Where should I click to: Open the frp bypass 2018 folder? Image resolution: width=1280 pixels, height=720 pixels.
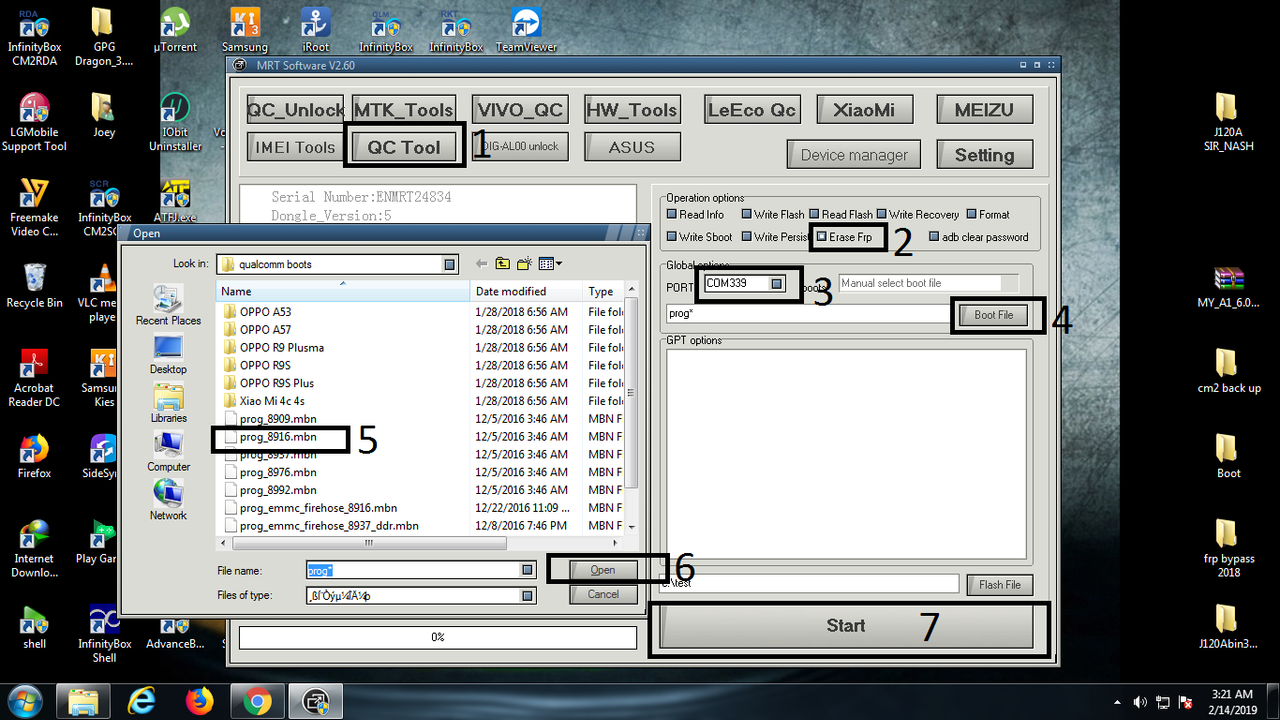(x=1229, y=548)
